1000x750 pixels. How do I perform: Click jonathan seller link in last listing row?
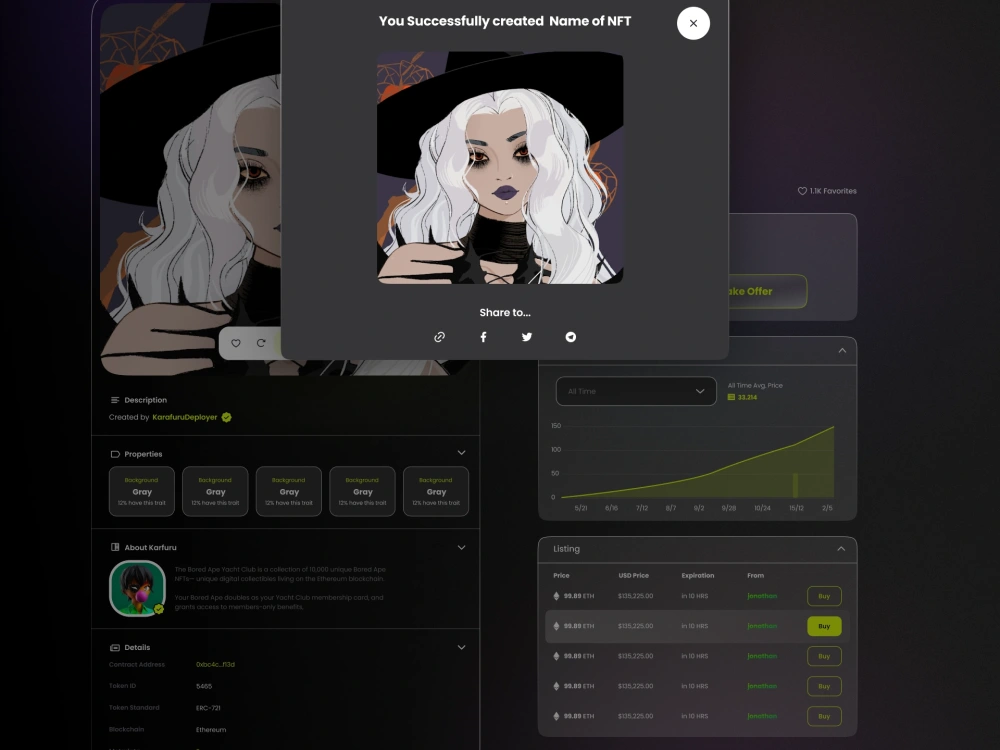[x=762, y=716]
